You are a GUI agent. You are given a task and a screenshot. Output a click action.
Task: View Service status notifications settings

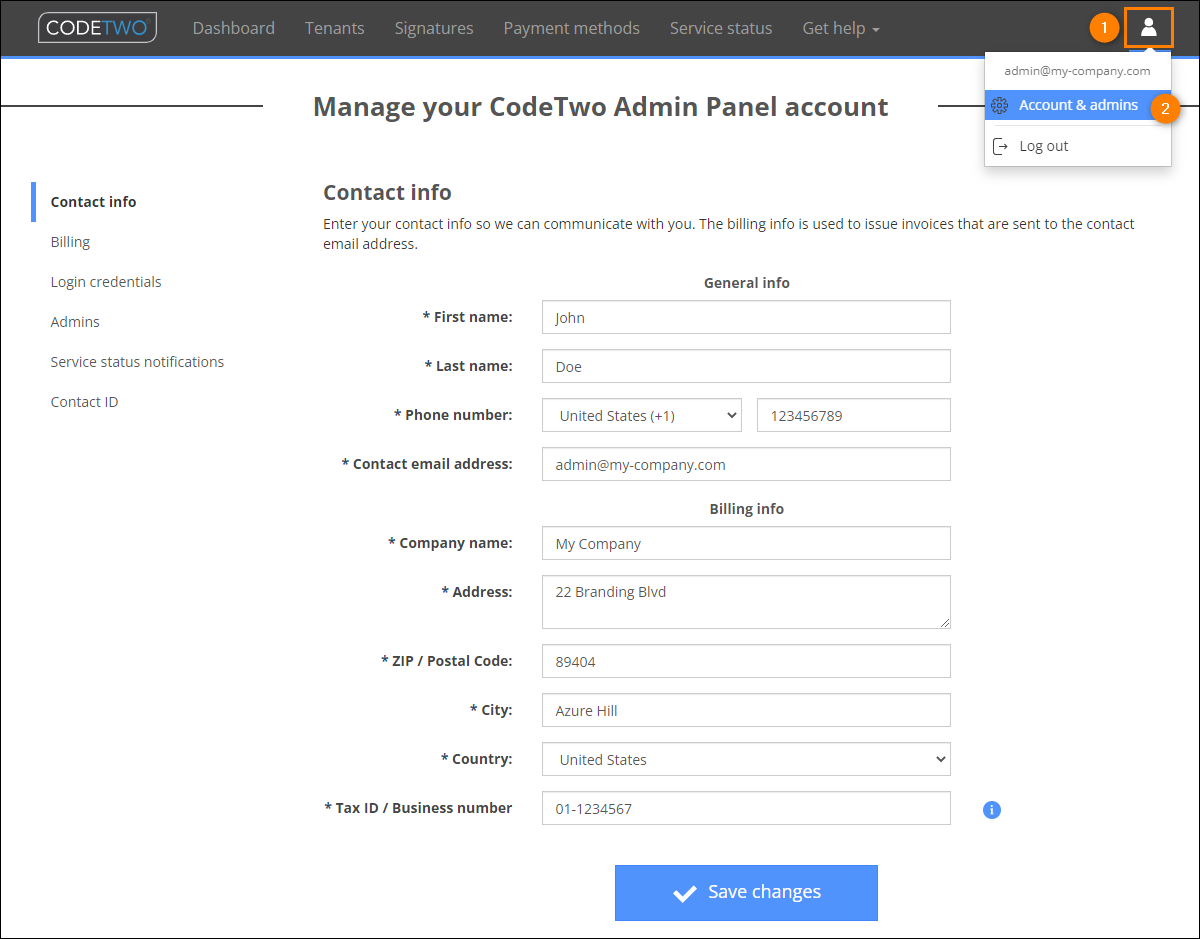[x=137, y=361]
